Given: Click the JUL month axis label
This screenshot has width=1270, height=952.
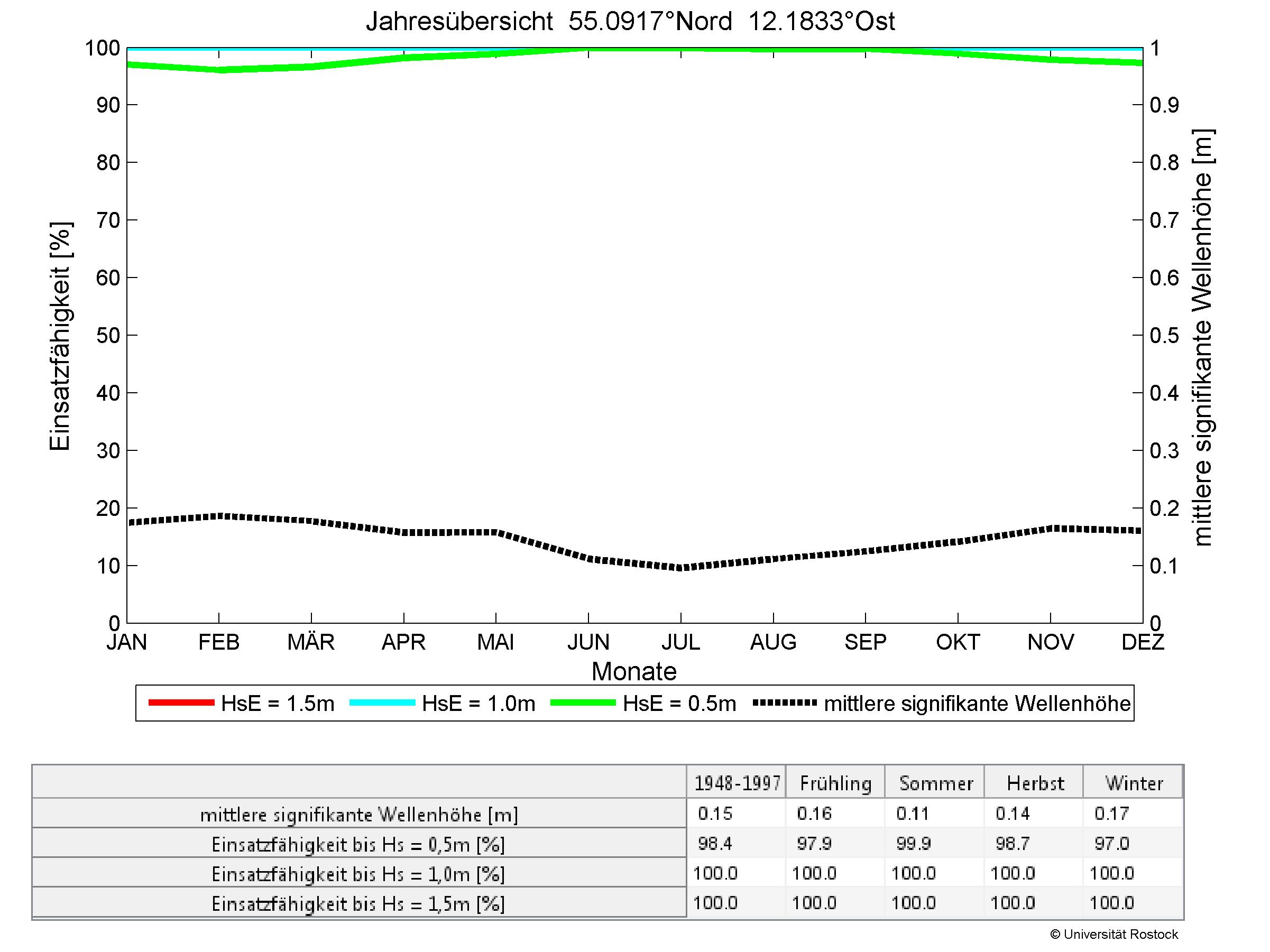Looking at the screenshot, I should pyautogui.click(x=680, y=642).
